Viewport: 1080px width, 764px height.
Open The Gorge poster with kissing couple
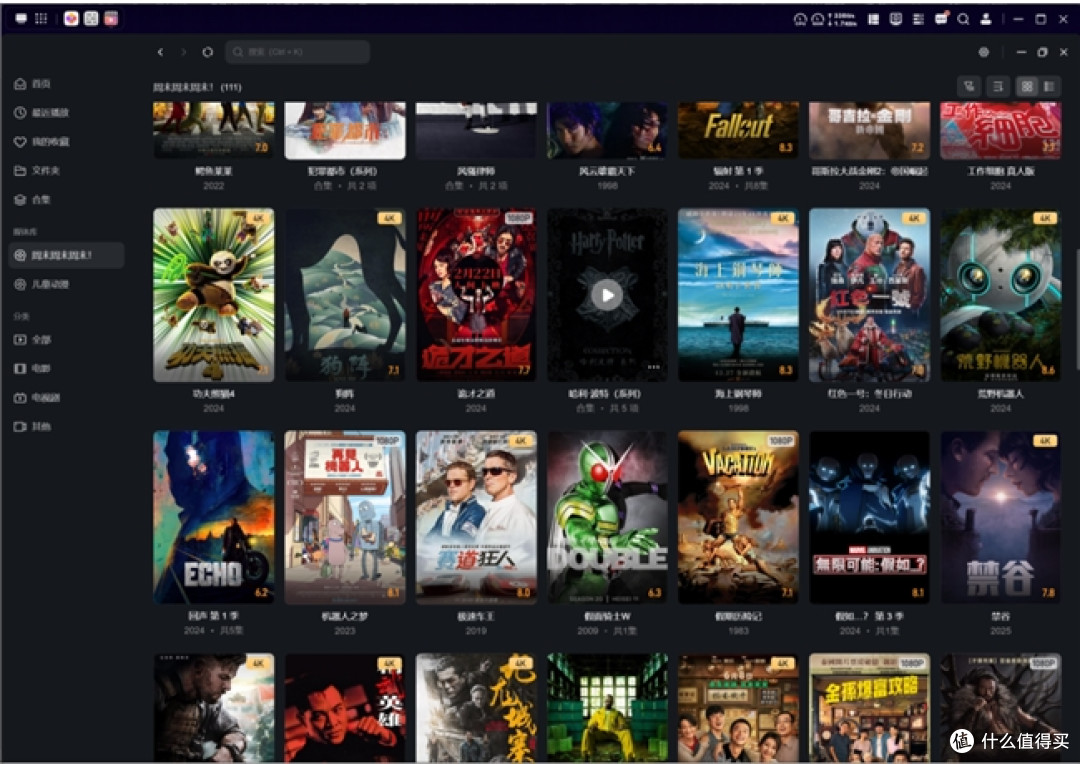1001,517
